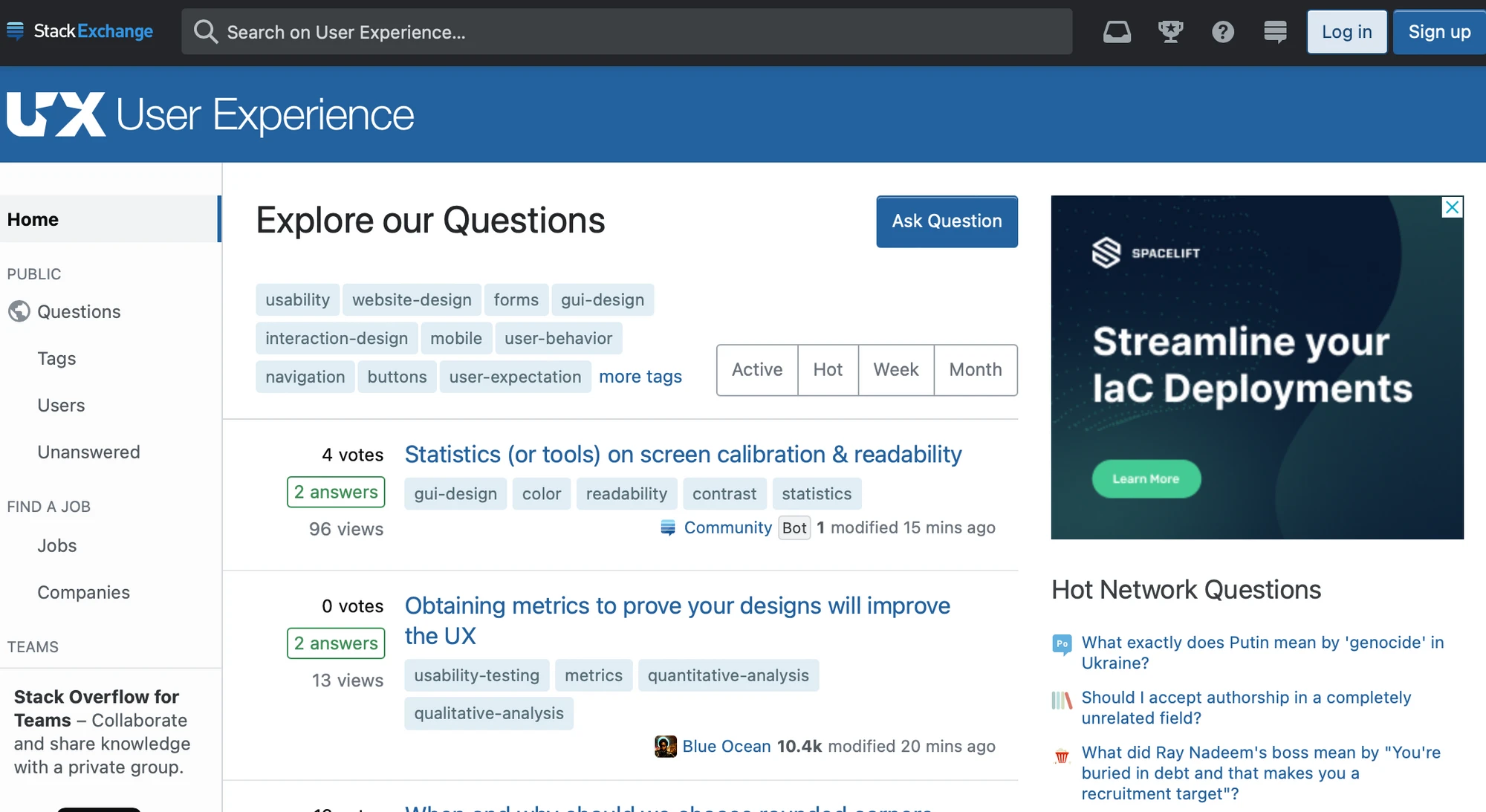Click the inbox icon in the top bar

click(1117, 31)
